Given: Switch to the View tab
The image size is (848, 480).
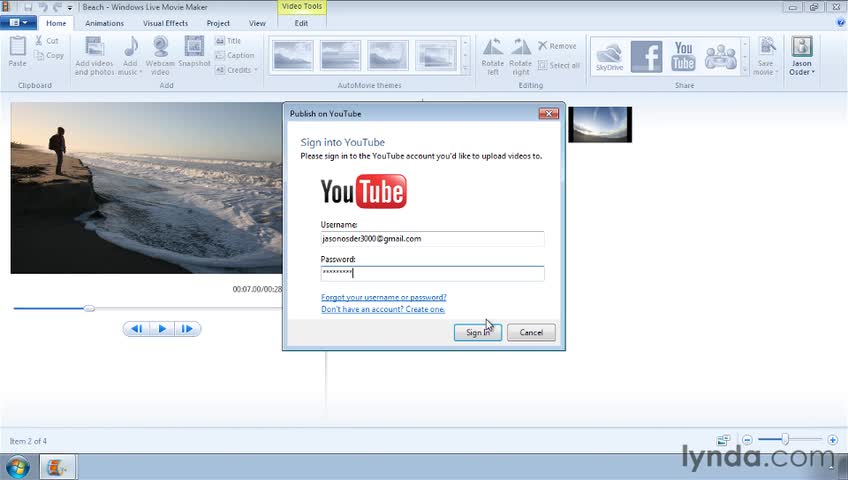Looking at the screenshot, I should click(x=257, y=23).
